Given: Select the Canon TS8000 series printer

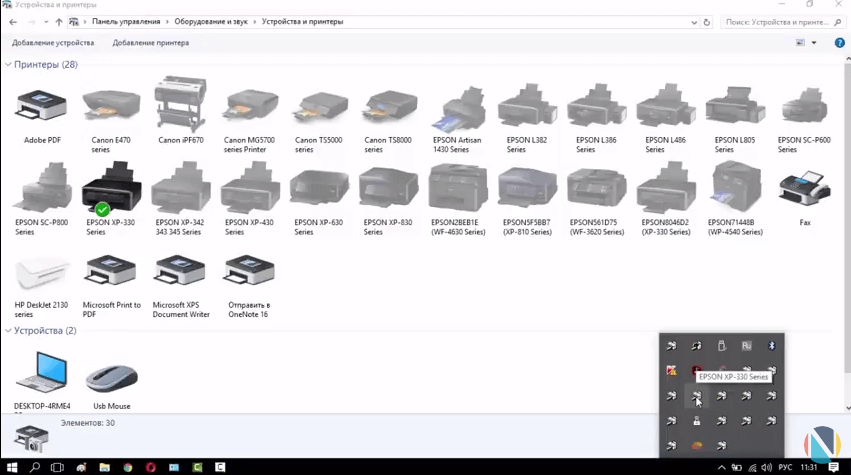Looking at the screenshot, I should click(388, 121).
